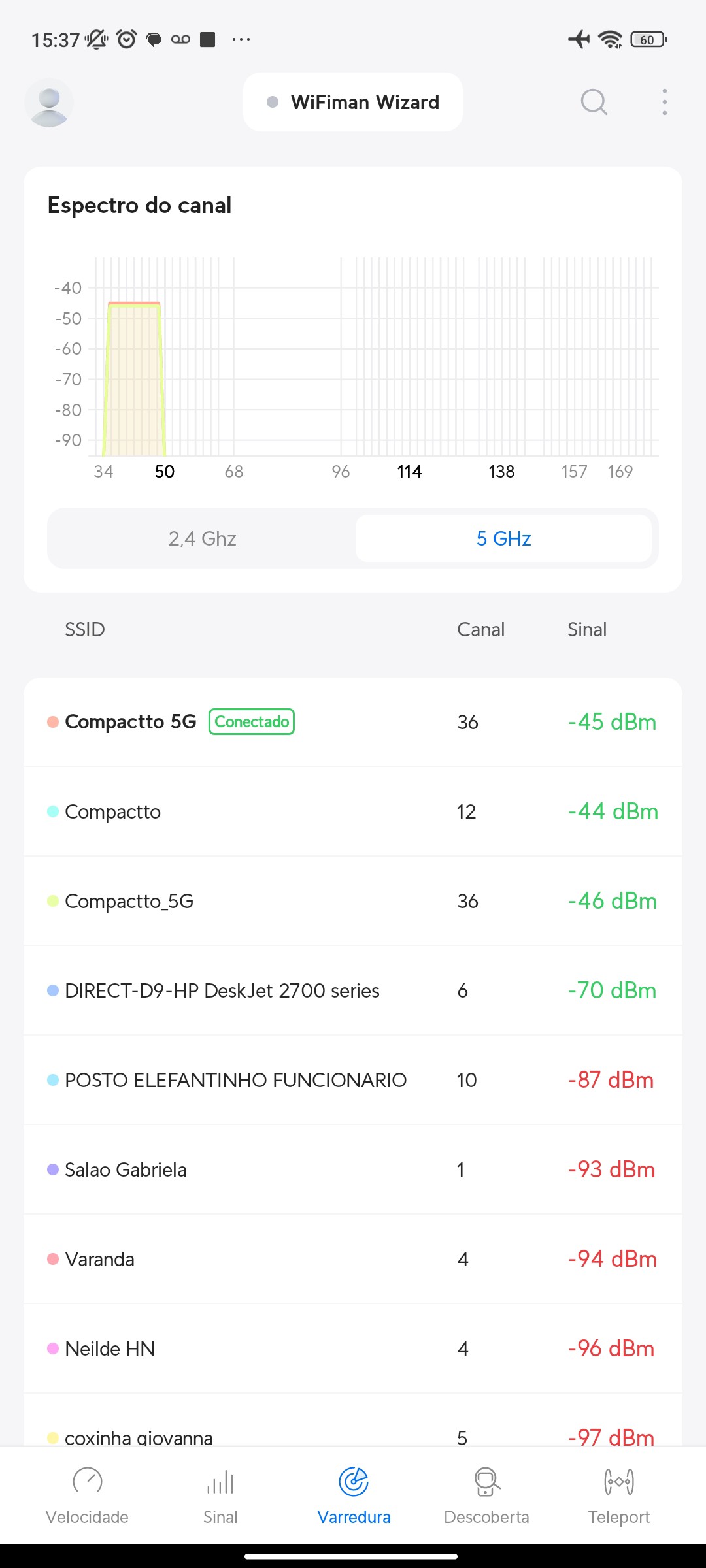This screenshot has height=1568, width=706.
Task: Tap the Wi-Fi status bar icon
Action: click(x=611, y=39)
